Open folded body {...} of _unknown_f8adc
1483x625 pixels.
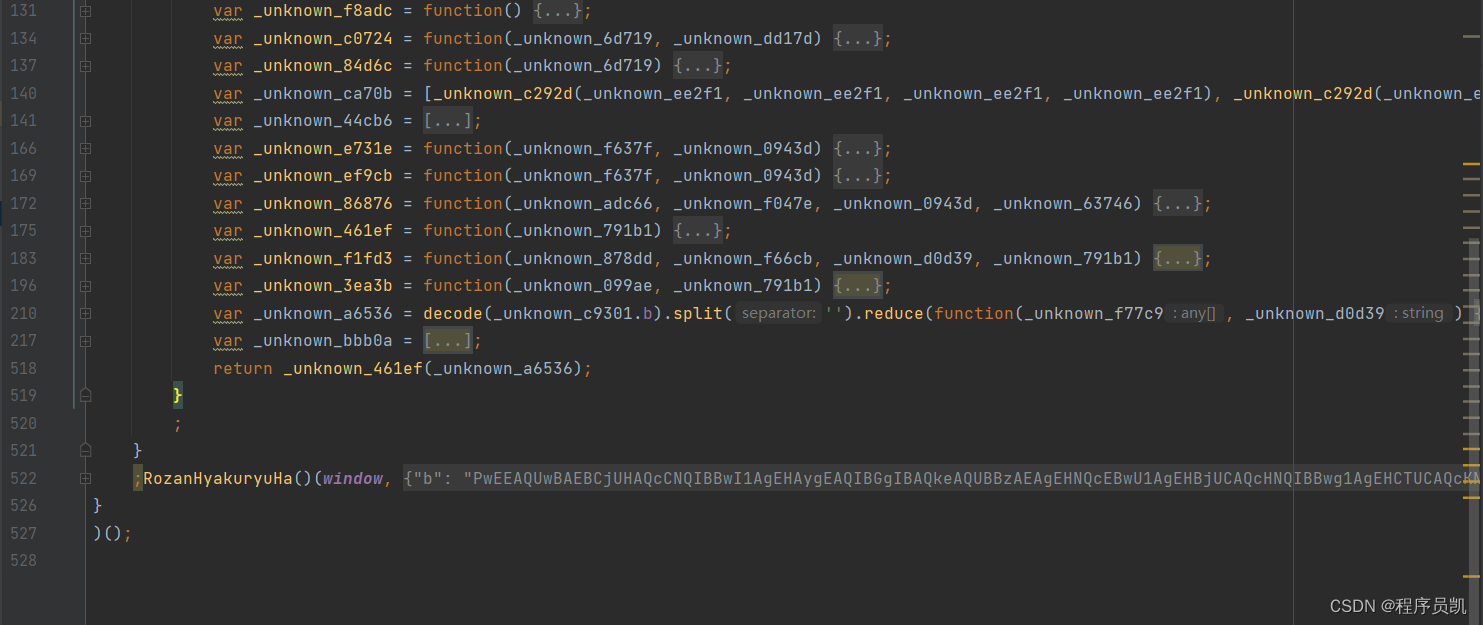pyautogui.click(x=558, y=11)
